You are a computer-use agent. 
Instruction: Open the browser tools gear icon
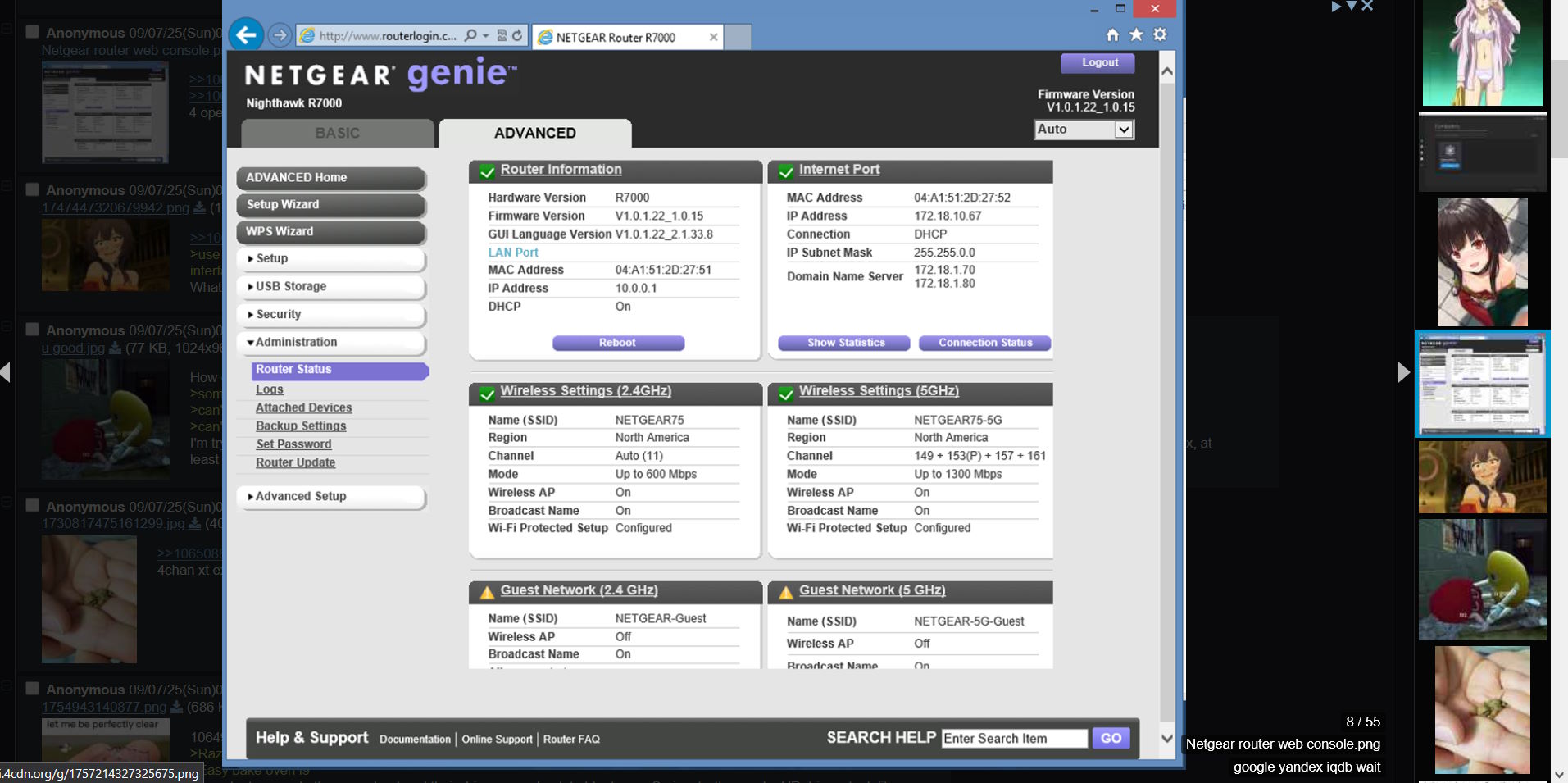coord(1160,34)
